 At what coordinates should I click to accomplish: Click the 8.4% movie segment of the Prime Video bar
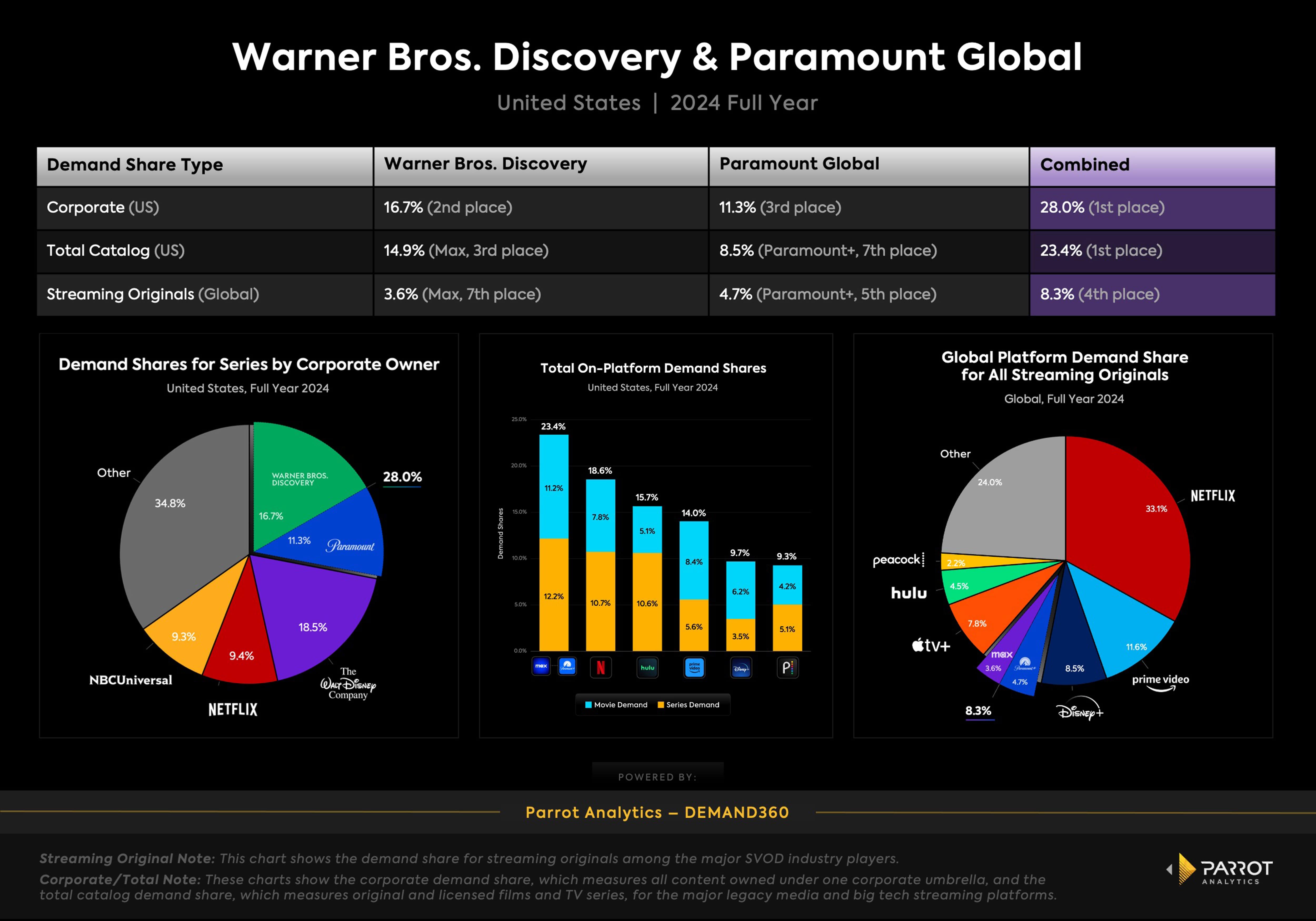tap(694, 560)
